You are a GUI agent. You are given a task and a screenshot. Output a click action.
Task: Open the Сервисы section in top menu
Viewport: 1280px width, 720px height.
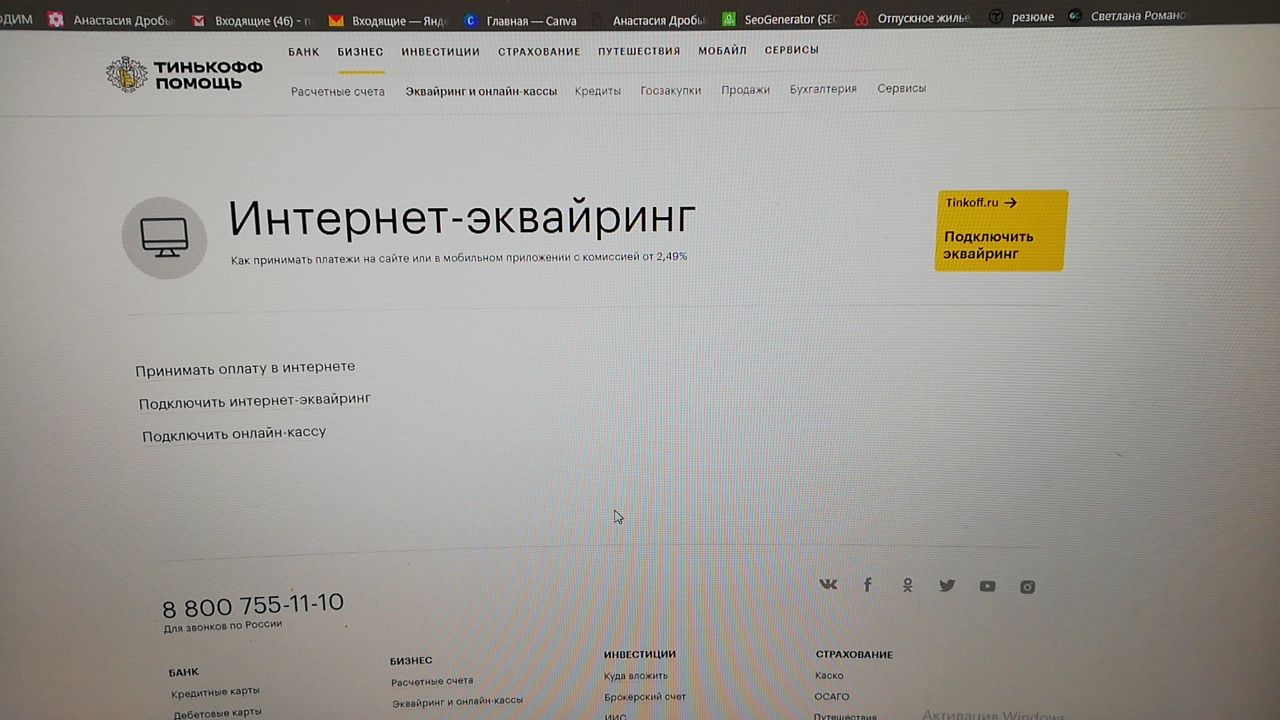(791, 50)
